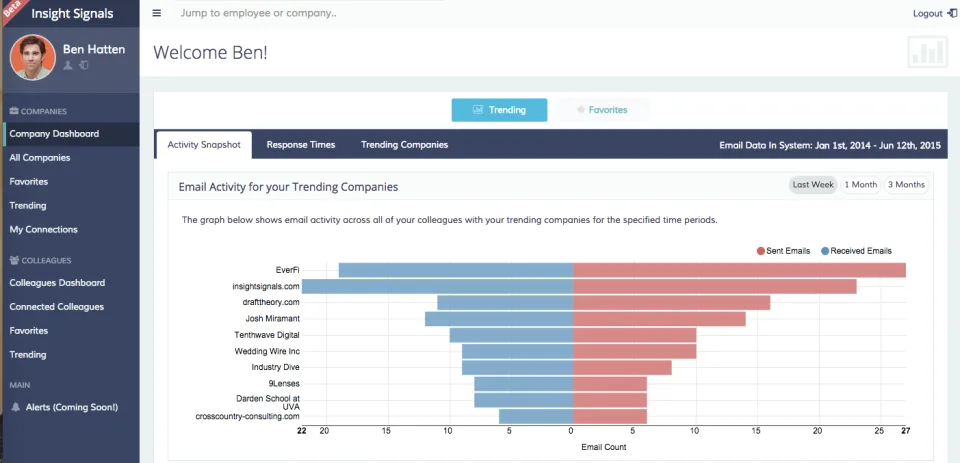Click Tenthwave Digital sent red bar
Viewport: 960px width, 463px height.
point(634,335)
